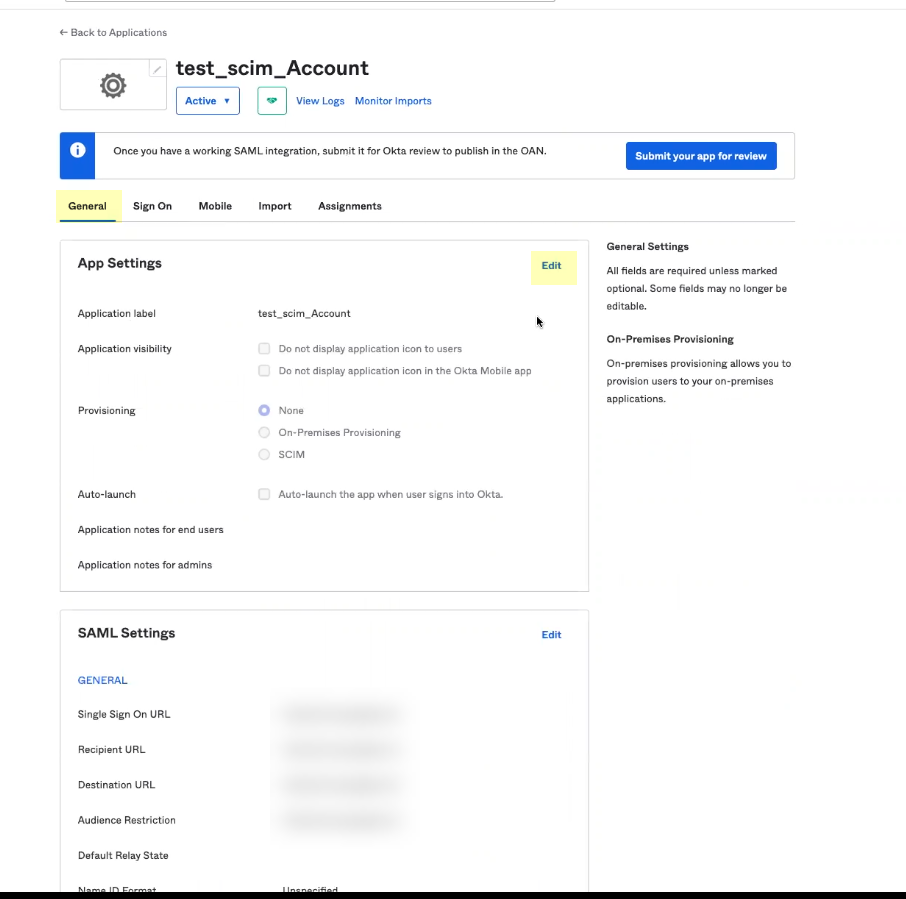
Task: Open the Assignments tab
Action: pos(350,206)
